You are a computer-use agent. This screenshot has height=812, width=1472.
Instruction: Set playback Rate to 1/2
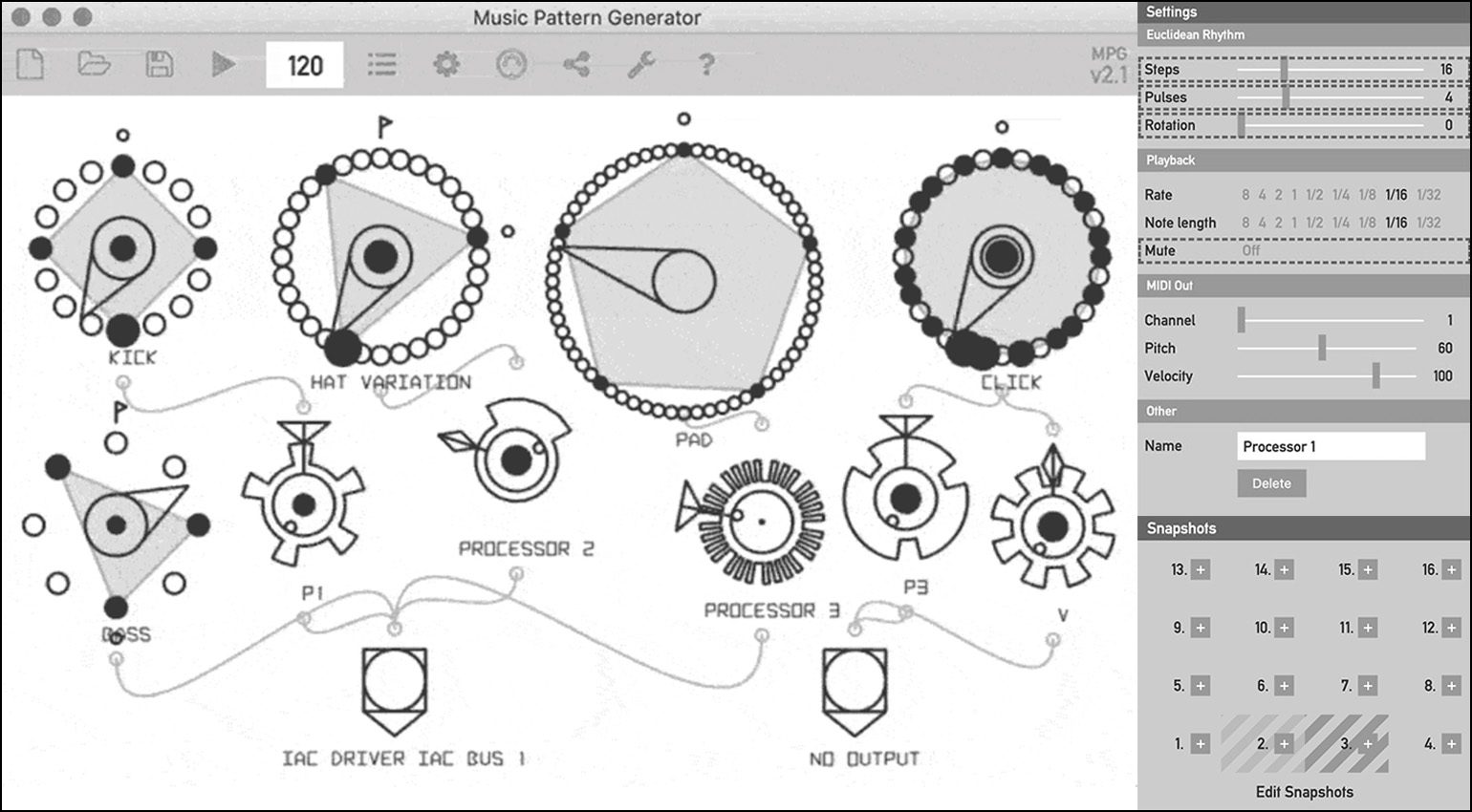pos(1314,195)
